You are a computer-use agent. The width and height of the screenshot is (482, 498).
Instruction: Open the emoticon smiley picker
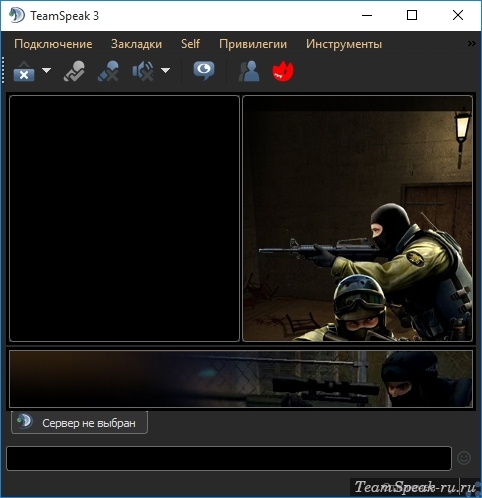464,458
